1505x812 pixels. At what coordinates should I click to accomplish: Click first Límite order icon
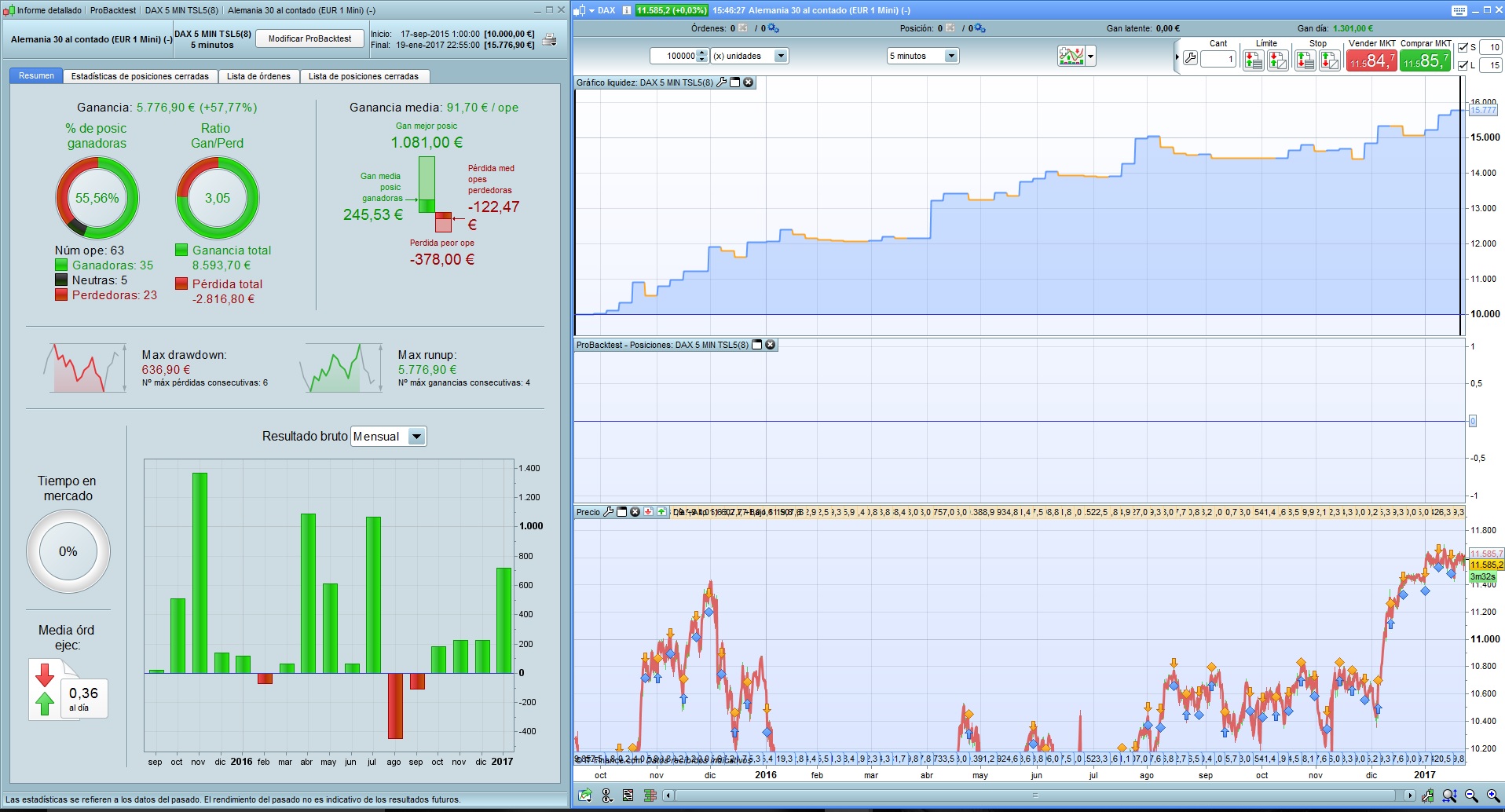1254,60
